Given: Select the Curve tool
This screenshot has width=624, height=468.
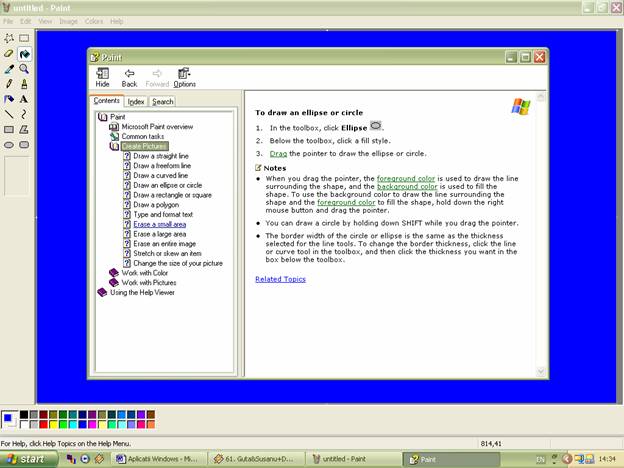Looking at the screenshot, I should pos(24,115).
